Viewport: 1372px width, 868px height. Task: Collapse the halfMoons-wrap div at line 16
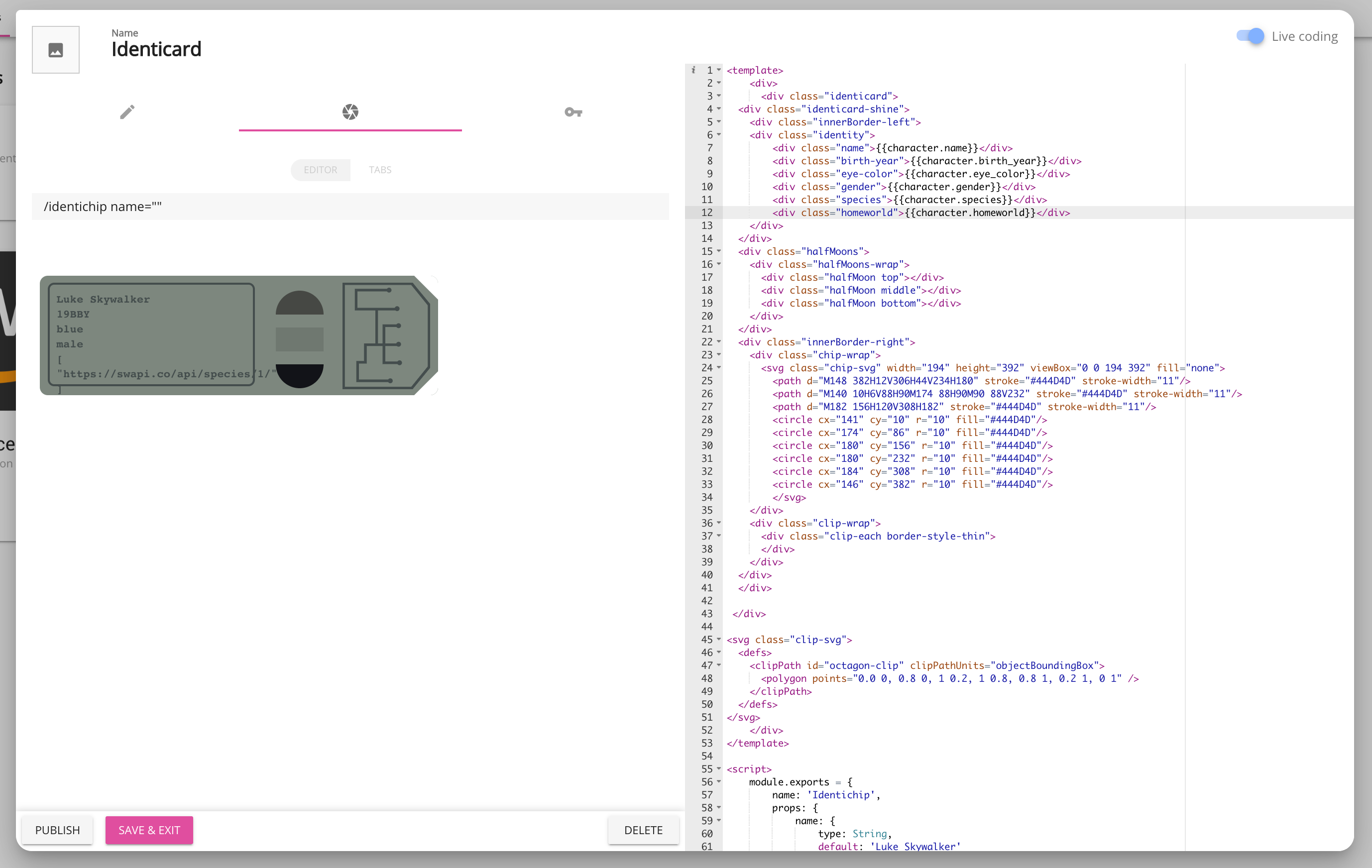(719, 264)
